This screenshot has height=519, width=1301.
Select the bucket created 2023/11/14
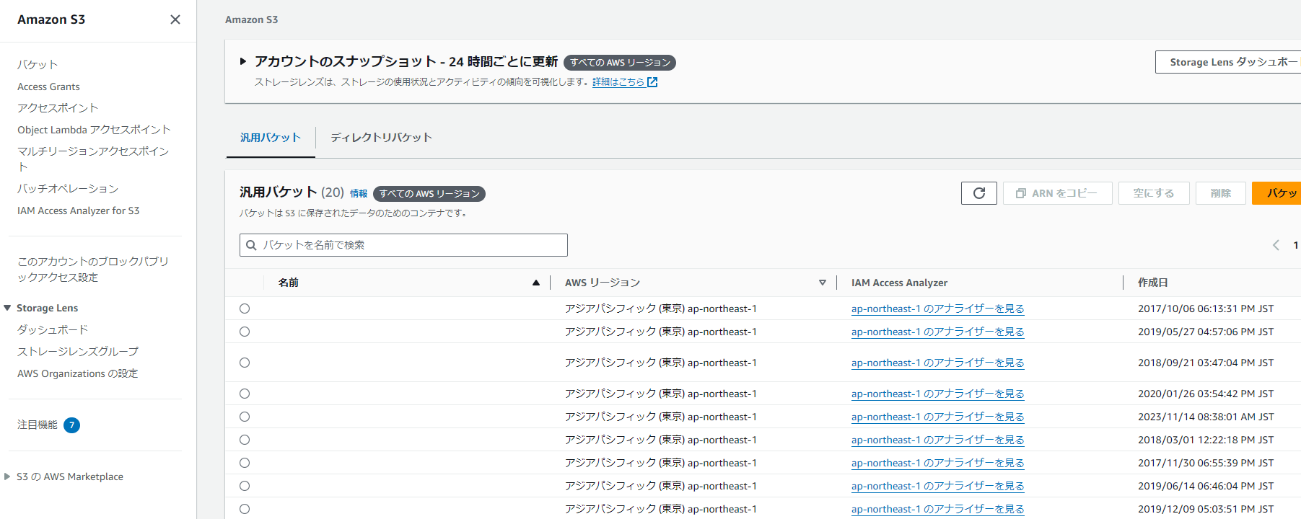pos(245,417)
